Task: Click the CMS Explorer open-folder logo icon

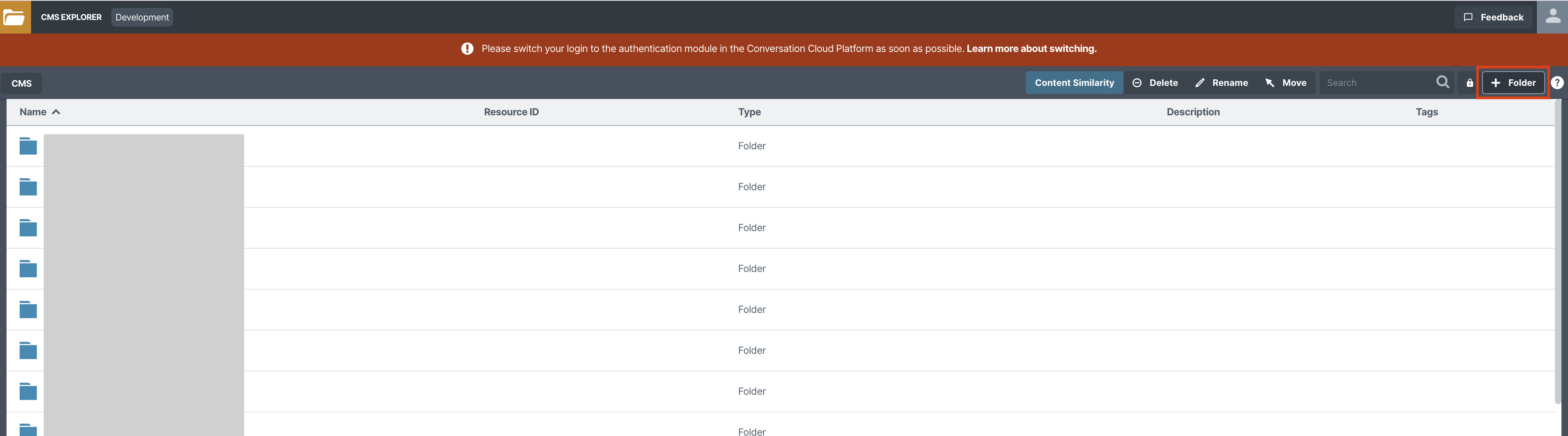Action: pos(15,17)
